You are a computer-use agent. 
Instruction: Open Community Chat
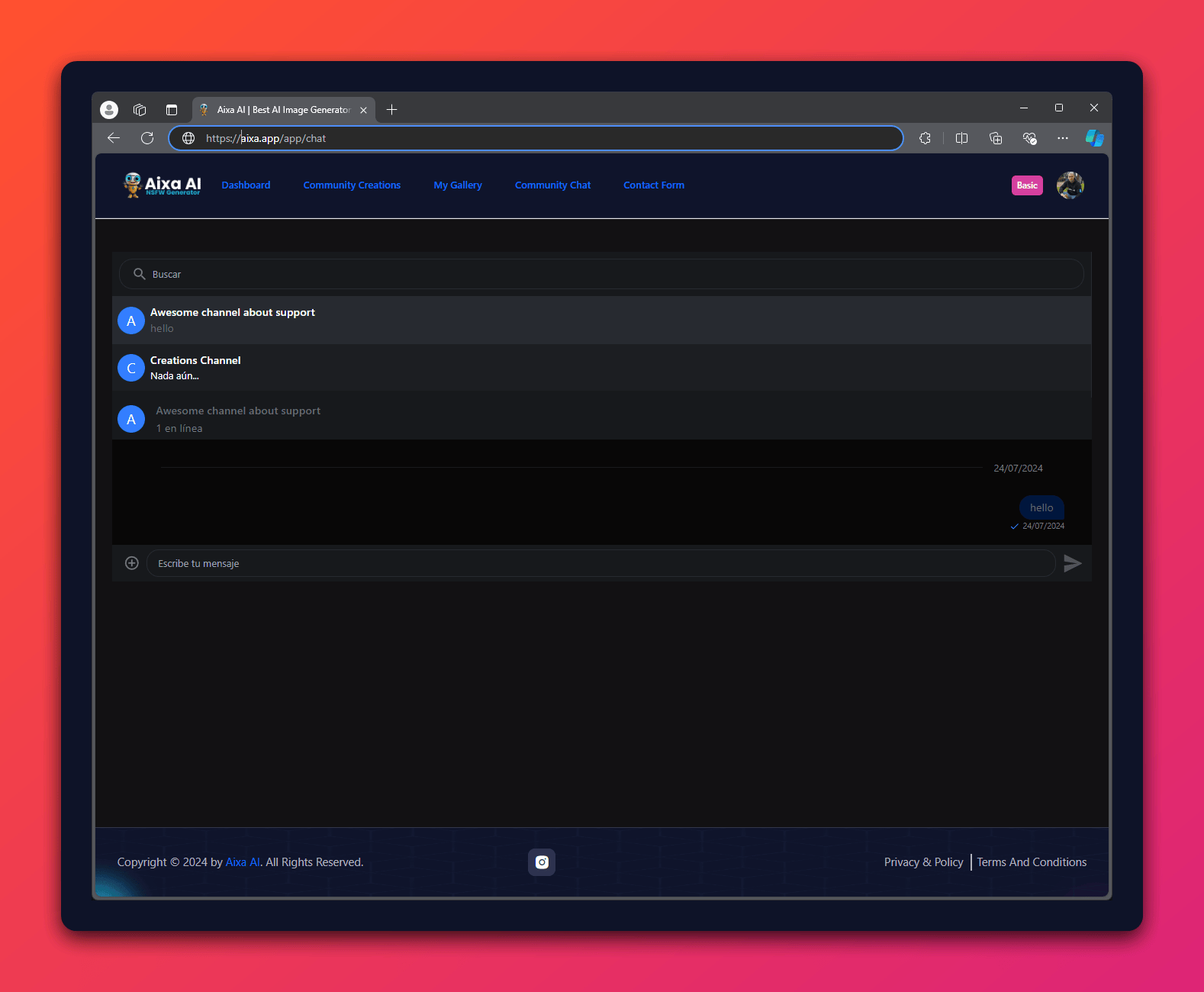coord(552,185)
